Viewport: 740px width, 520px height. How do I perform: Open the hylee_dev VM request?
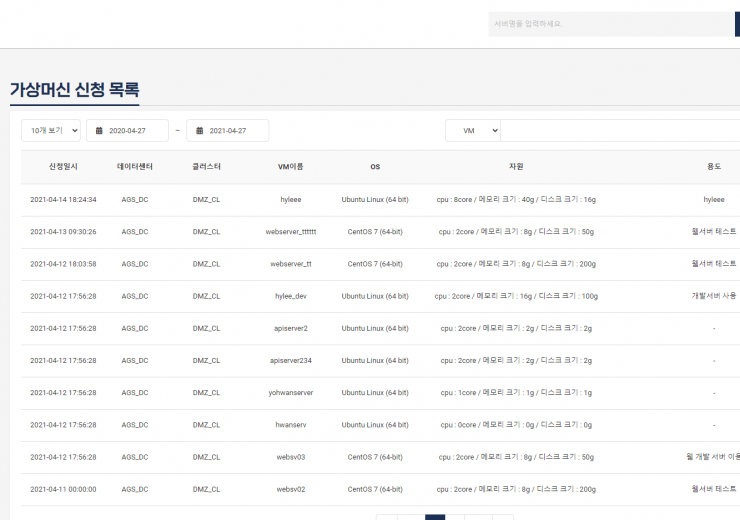[x=291, y=296]
